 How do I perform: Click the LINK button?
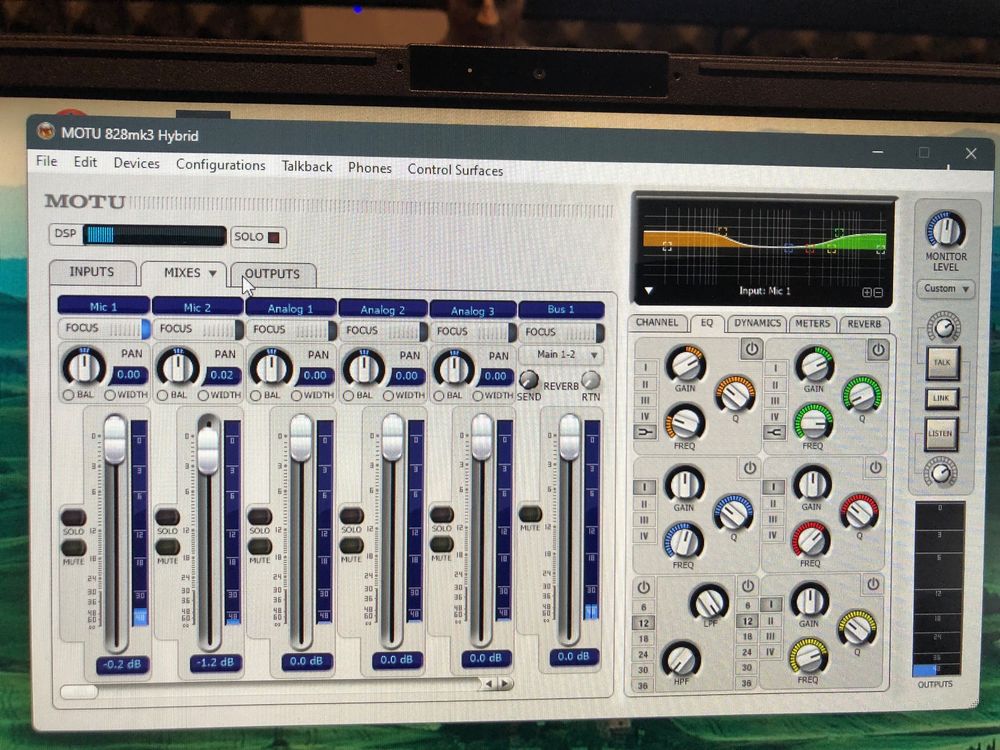[x=941, y=398]
